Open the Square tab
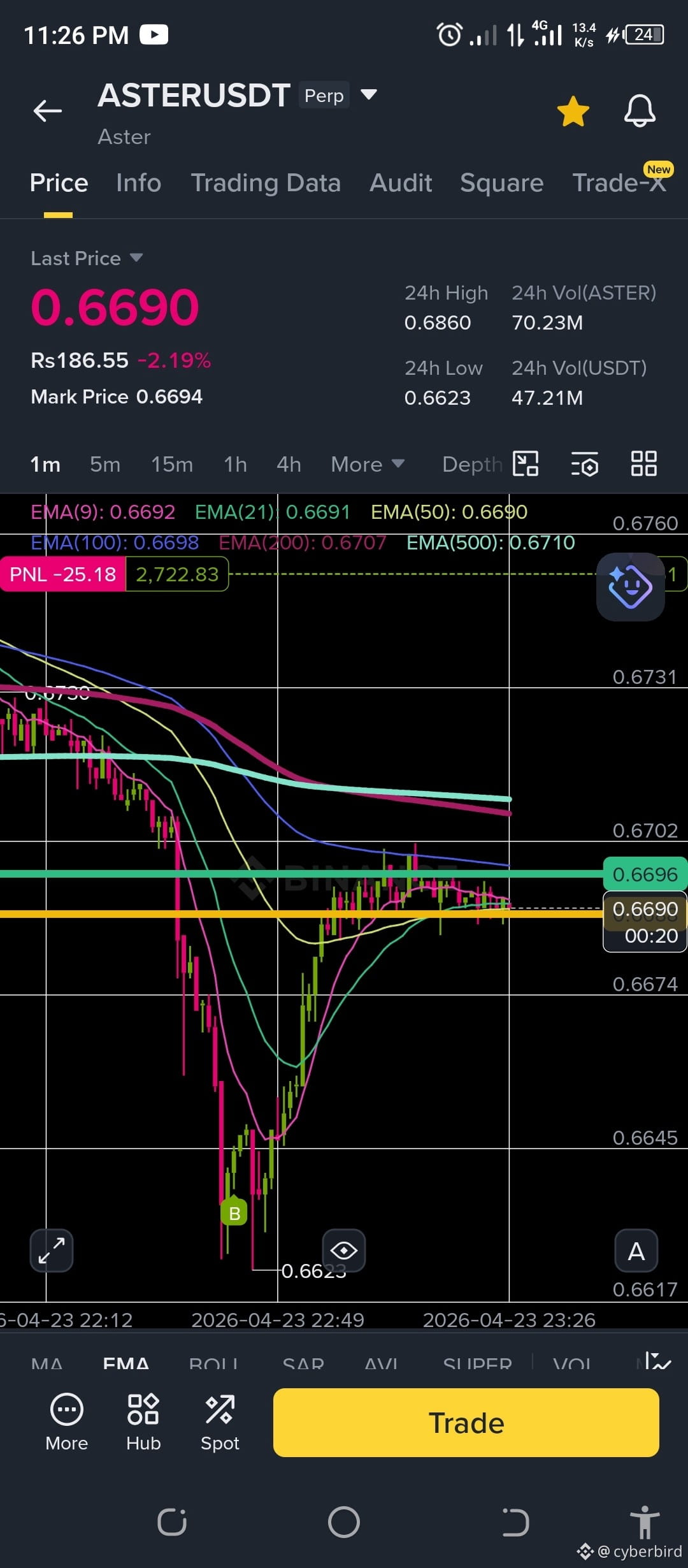Viewport: 688px width, 1568px height. click(502, 183)
